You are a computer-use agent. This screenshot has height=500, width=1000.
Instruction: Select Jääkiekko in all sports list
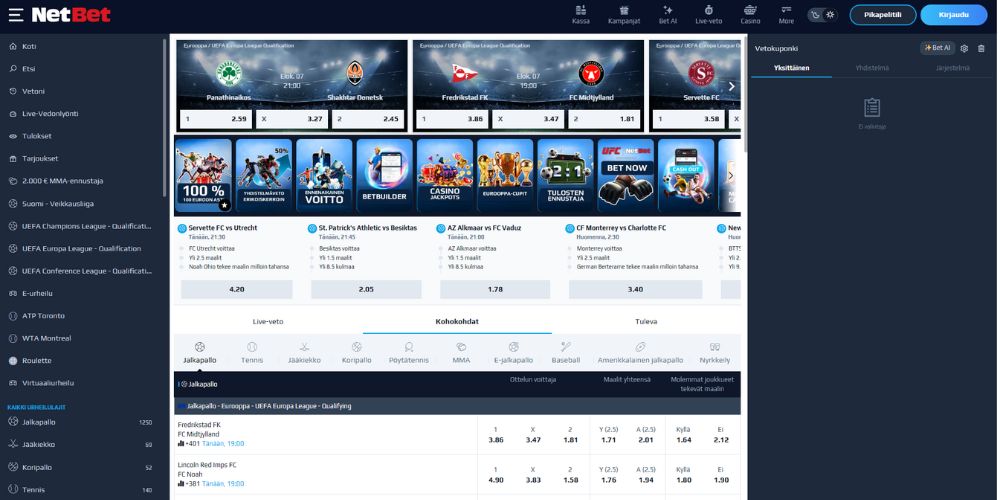[x=82, y=445]
